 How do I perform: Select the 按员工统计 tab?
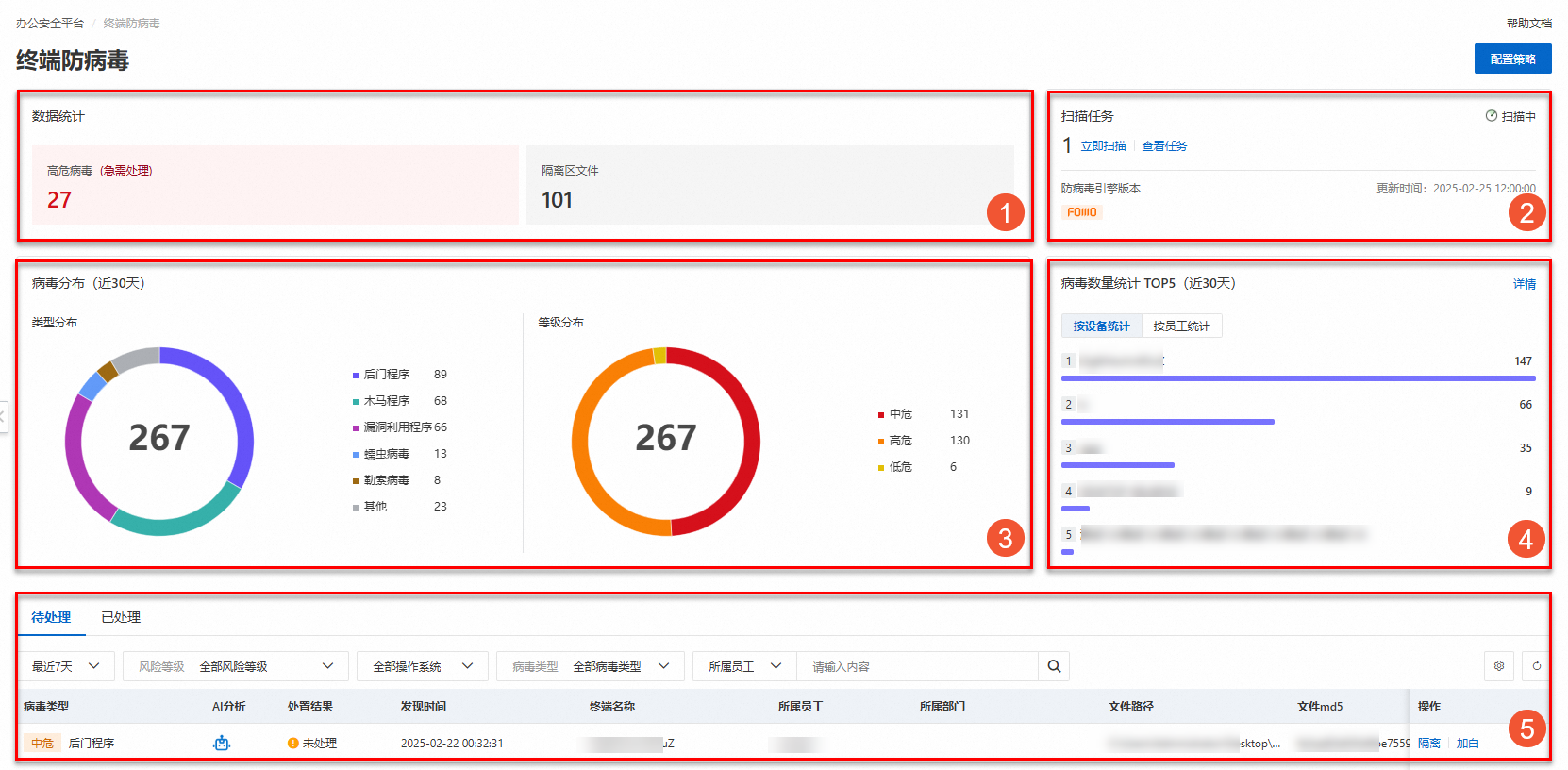click(1181, 326)
